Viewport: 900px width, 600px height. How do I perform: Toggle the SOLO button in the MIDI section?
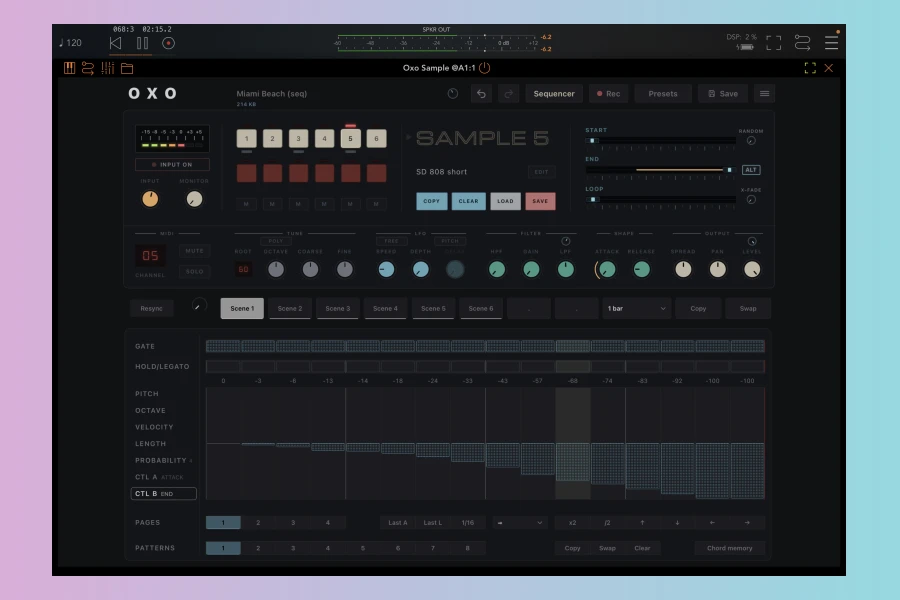pos(195,272)
